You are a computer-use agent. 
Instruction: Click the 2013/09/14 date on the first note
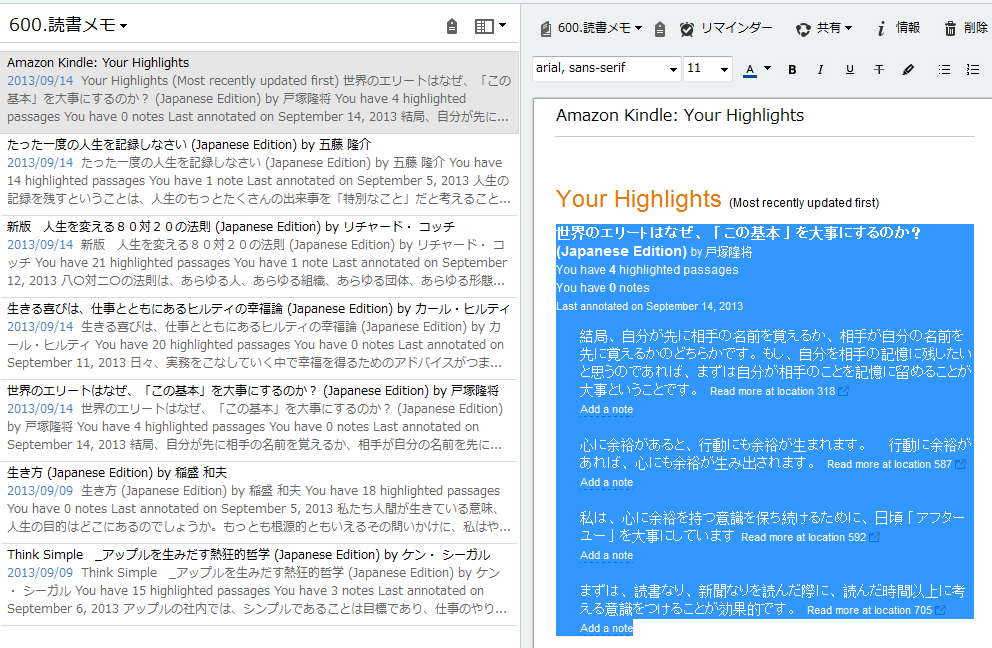[x=40, y=81]
